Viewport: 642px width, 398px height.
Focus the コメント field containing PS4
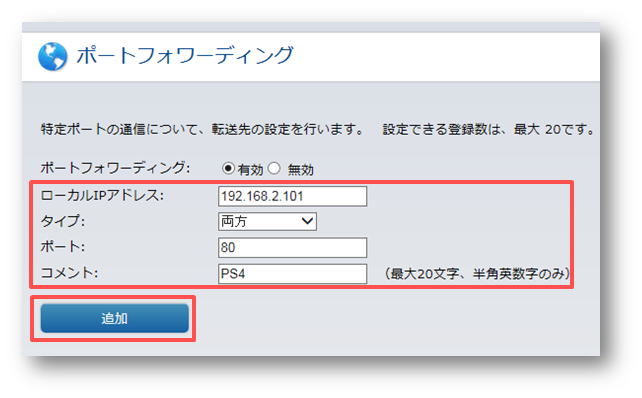[292, 274]
